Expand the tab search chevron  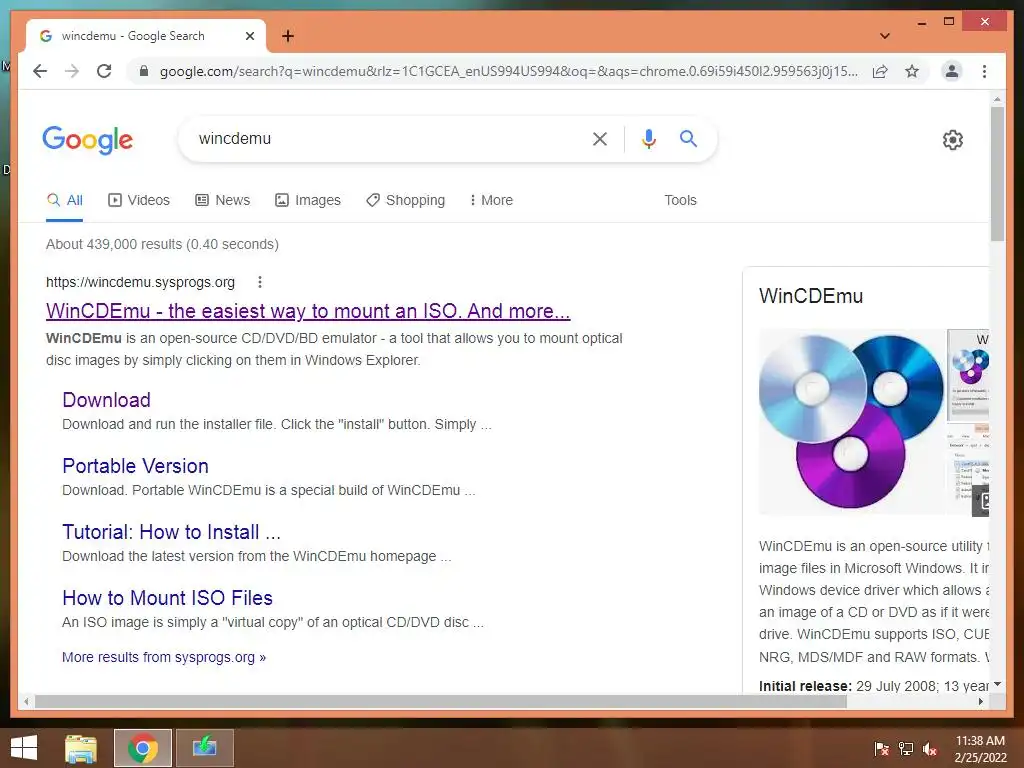click(884, 36)
